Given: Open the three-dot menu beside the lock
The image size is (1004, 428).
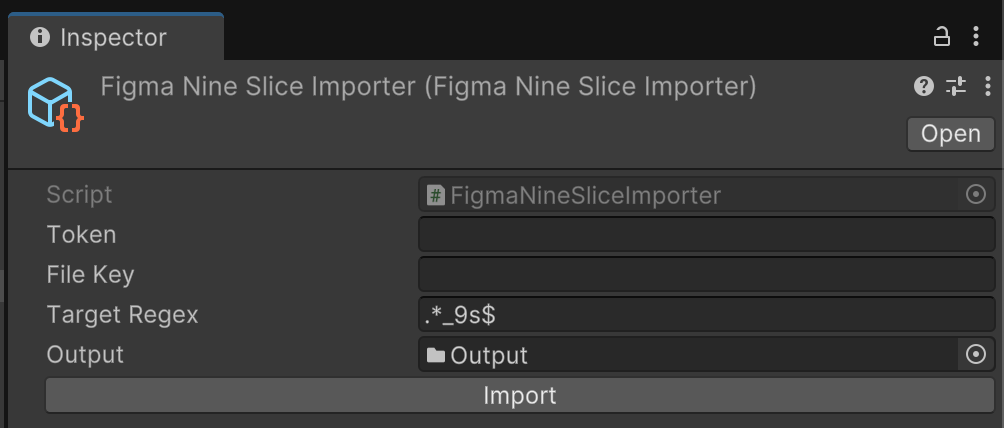Looking at the screenshot, I should point(976,37).
